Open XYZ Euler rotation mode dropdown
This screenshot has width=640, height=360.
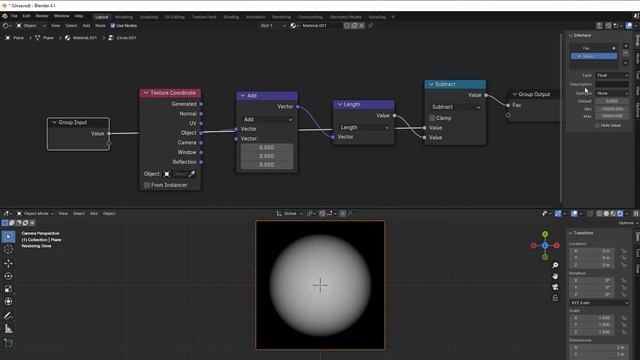(599, 303)
